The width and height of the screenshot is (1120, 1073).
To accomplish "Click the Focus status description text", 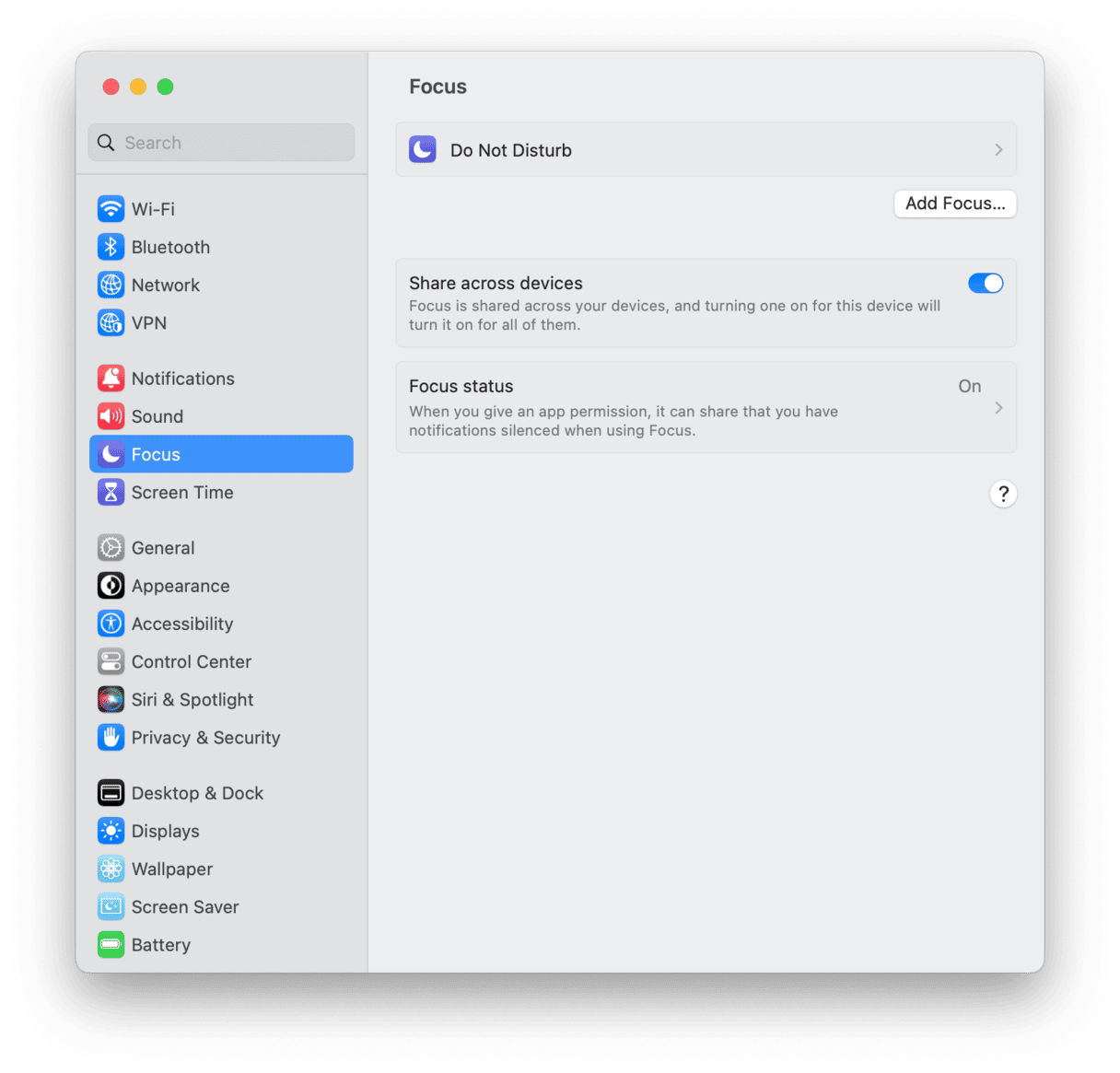I will click(x=624, y=421).
